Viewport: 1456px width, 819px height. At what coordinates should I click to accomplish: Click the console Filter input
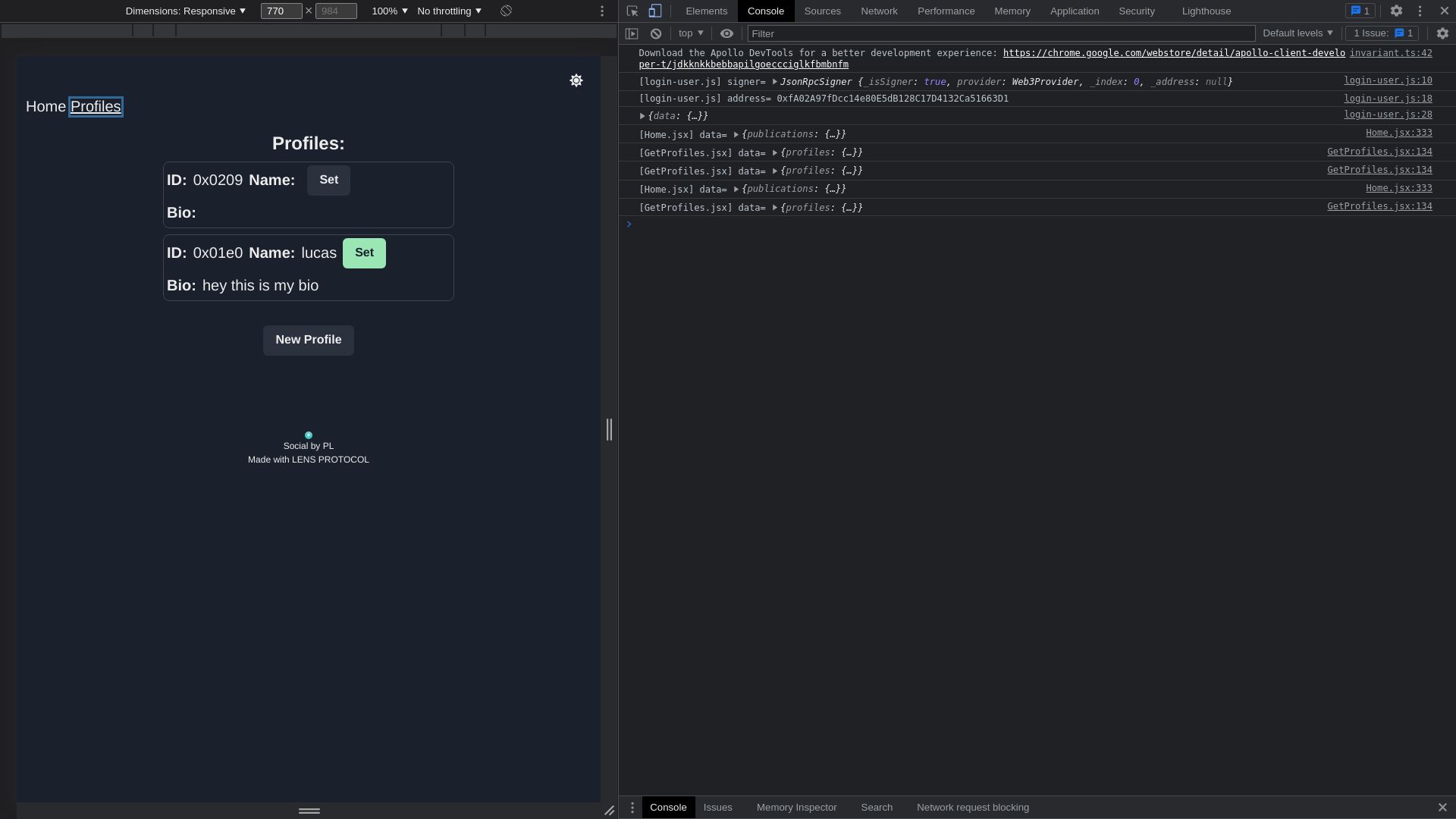tap(1001, 34)
